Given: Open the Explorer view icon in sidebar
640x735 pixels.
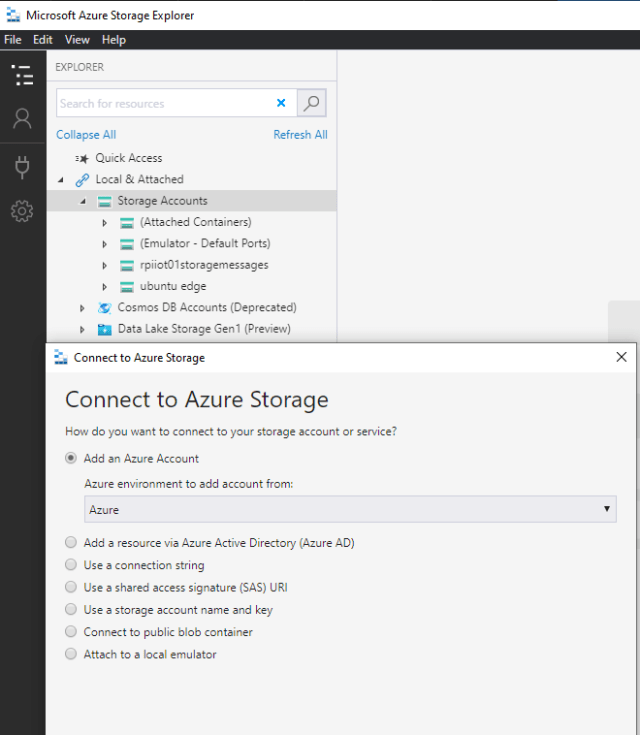Looking at the screenshot, I should coord(22,75).
